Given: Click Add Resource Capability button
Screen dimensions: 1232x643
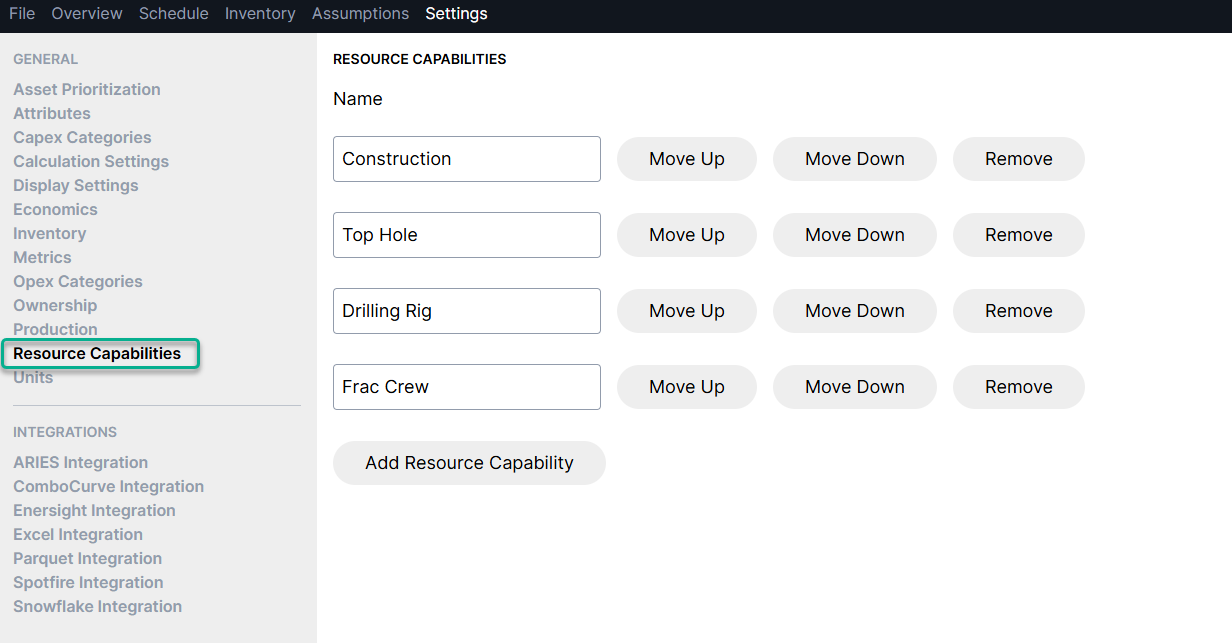Looking at the screenshot, I should point(469,463).
